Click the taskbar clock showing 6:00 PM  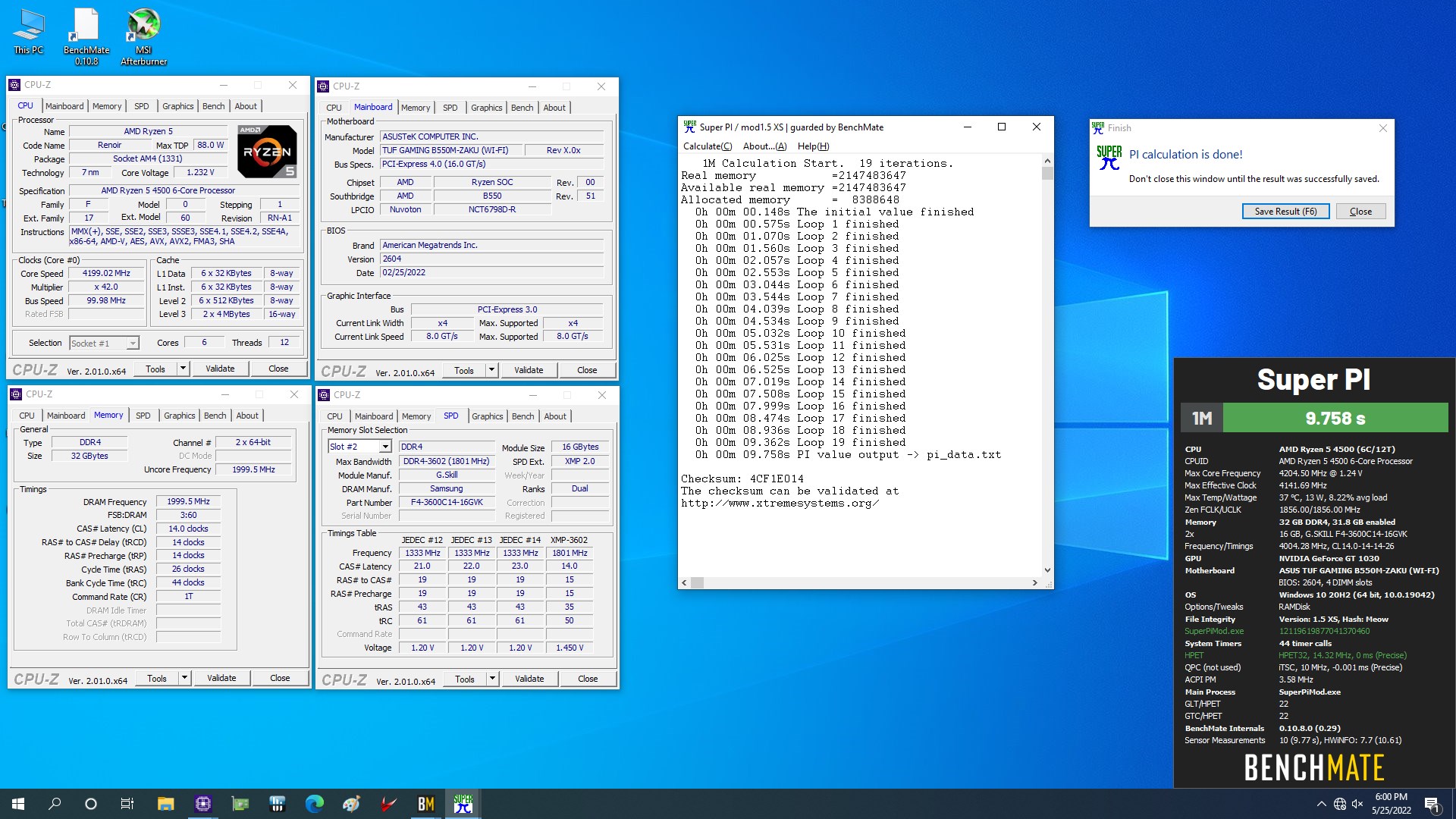pyautogui.click(x=1391, y=804)
